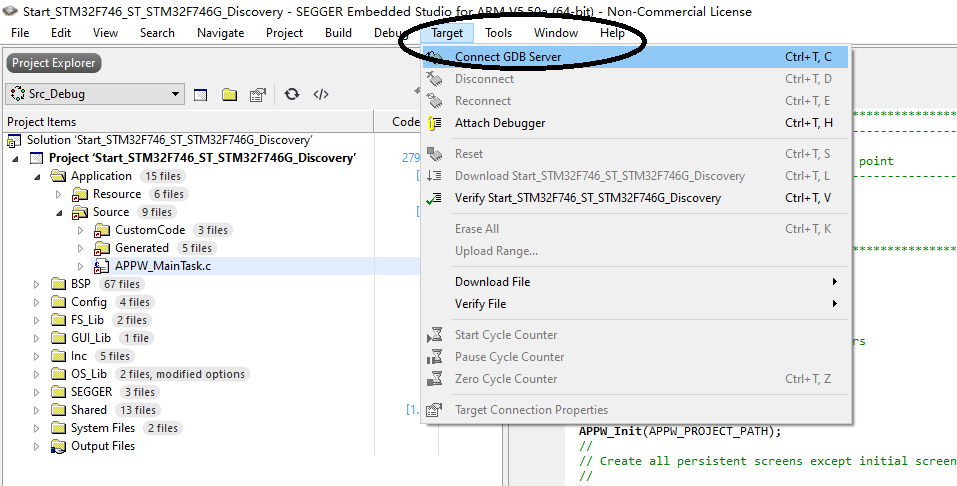Click the CustomCode folder icon
The image size is (957, 486).
pyautogui.click(x=102, y=230)
